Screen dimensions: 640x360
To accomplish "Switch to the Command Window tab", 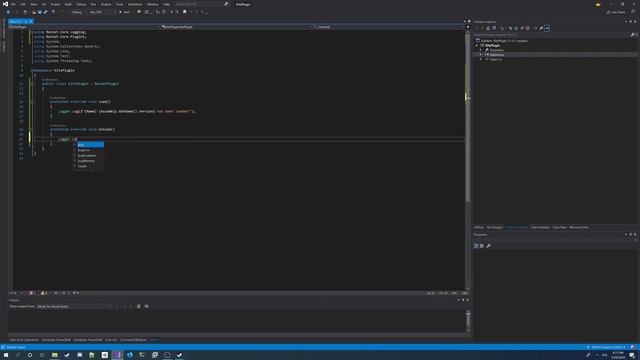I will pyautogui.click(x=133, y=340).
